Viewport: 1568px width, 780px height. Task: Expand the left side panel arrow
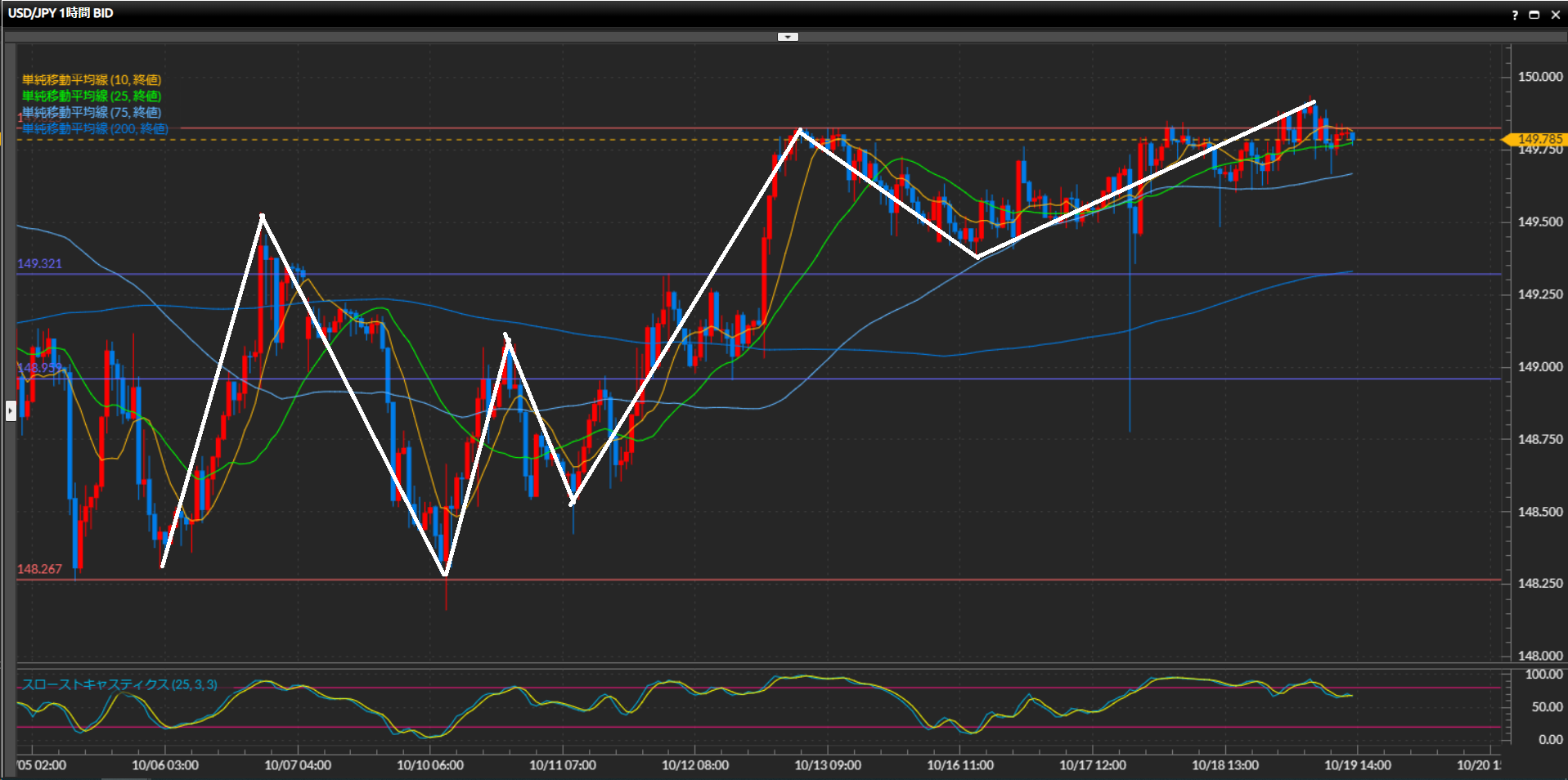point(11,410)
